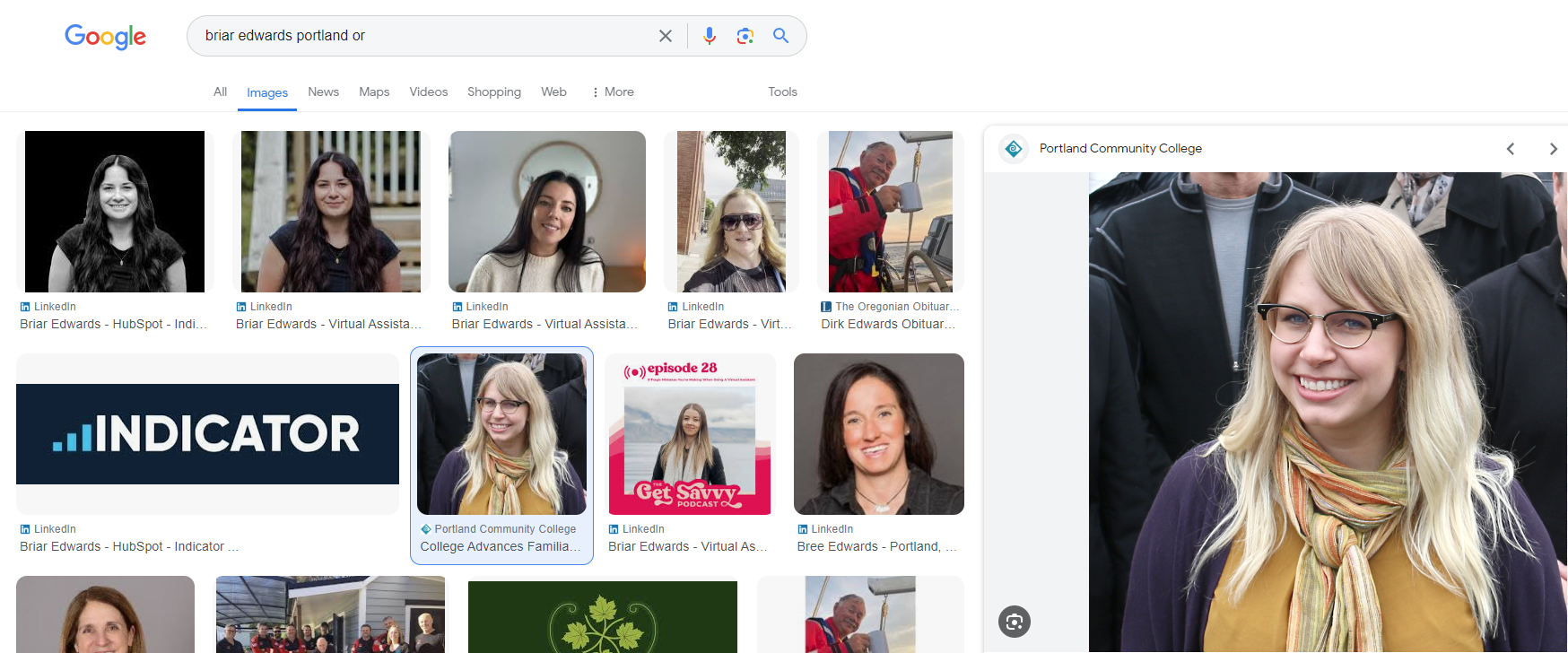Open the group photo thumbnail in bottom row
The image size is (1568, 653).
click(330, 615)
